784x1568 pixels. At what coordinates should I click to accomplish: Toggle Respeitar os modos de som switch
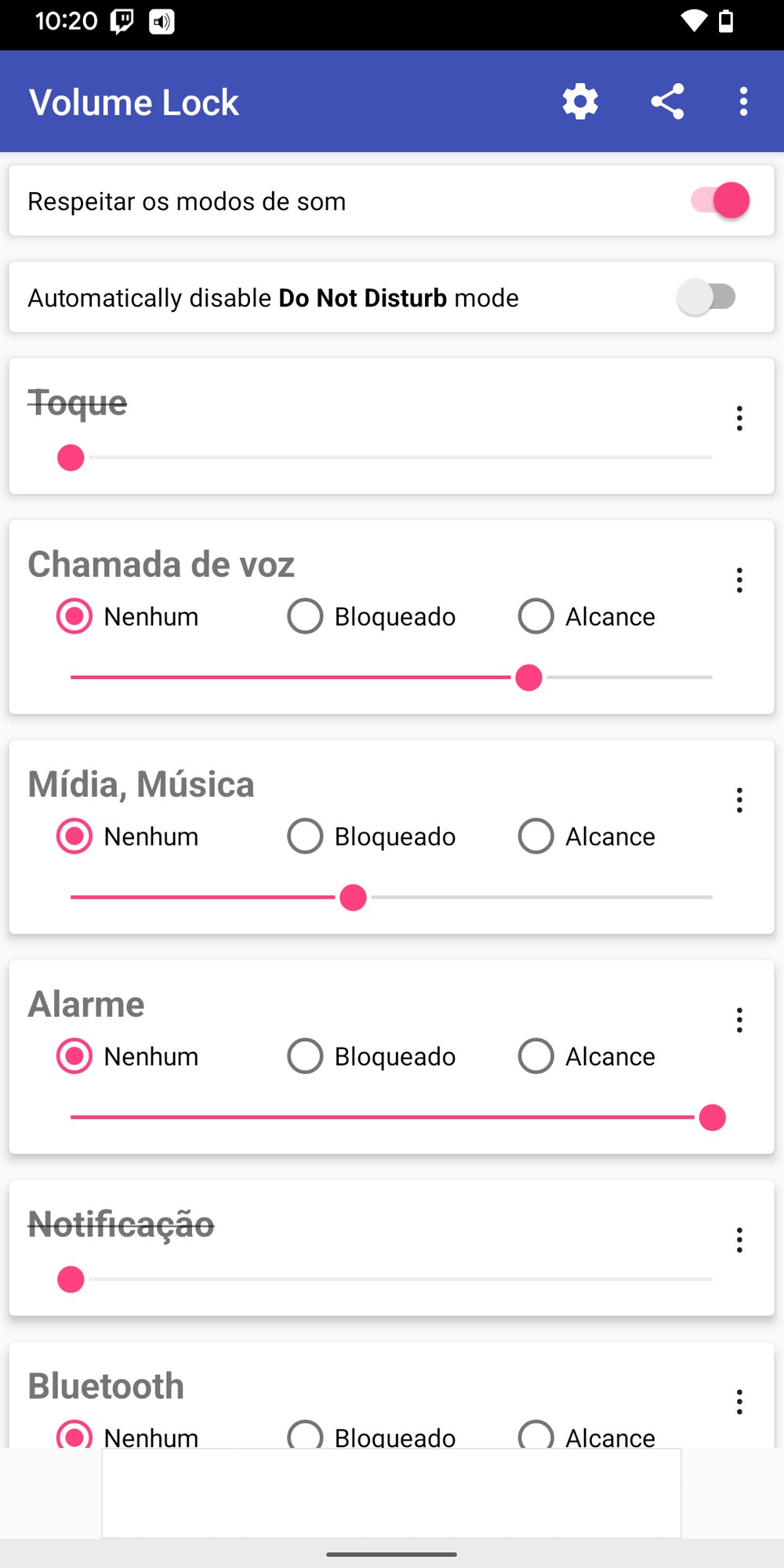tap(720, 201)
